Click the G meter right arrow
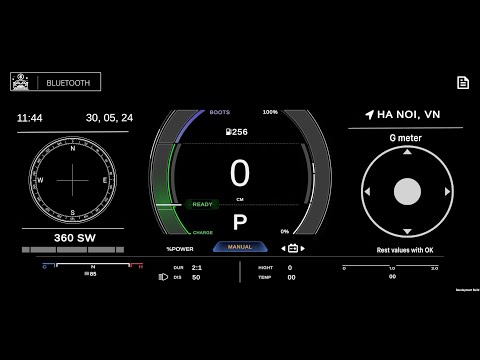Image resolution: width=480 pixels, height=360 pixels. 447,192
